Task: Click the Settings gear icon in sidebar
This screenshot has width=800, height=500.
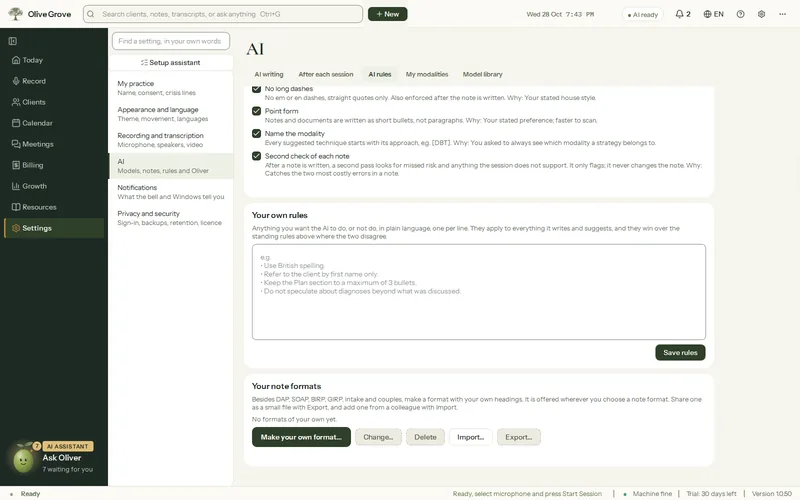Action: [x=16, y=228]
